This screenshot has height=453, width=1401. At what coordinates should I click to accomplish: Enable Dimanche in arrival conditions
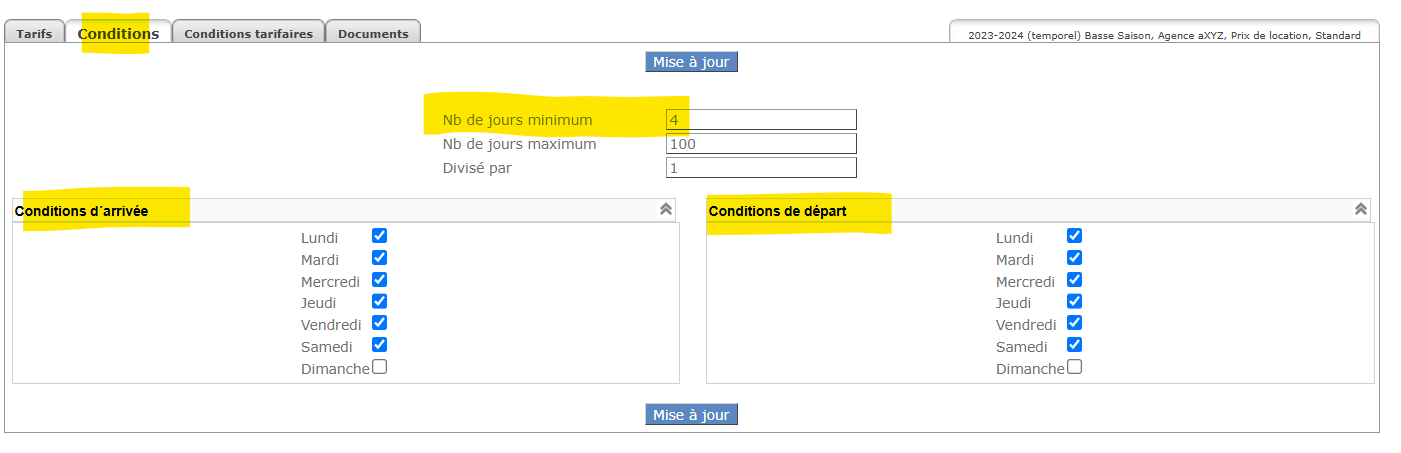(379, 367)
